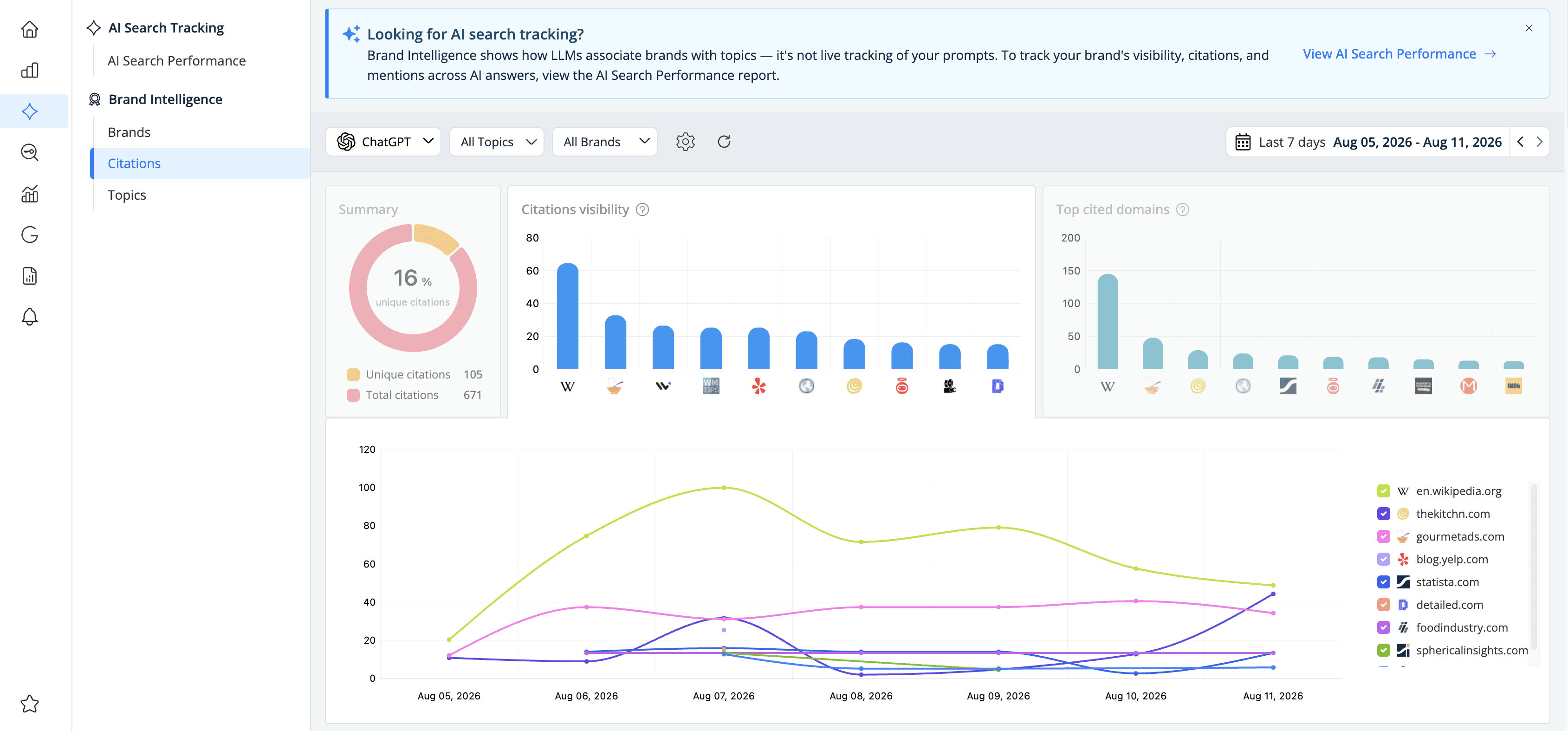Close the AI search tracking banner
Viewport: 1568px width, 731px height.
point(1529,28)
